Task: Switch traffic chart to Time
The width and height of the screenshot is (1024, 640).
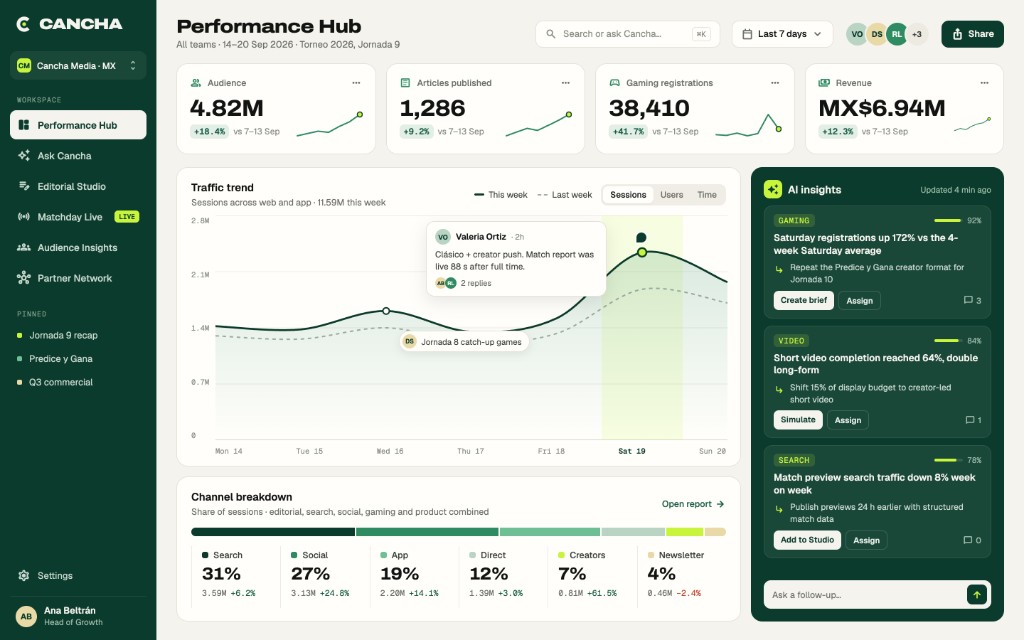Action: pyautogui.click(x=707, y=195)
